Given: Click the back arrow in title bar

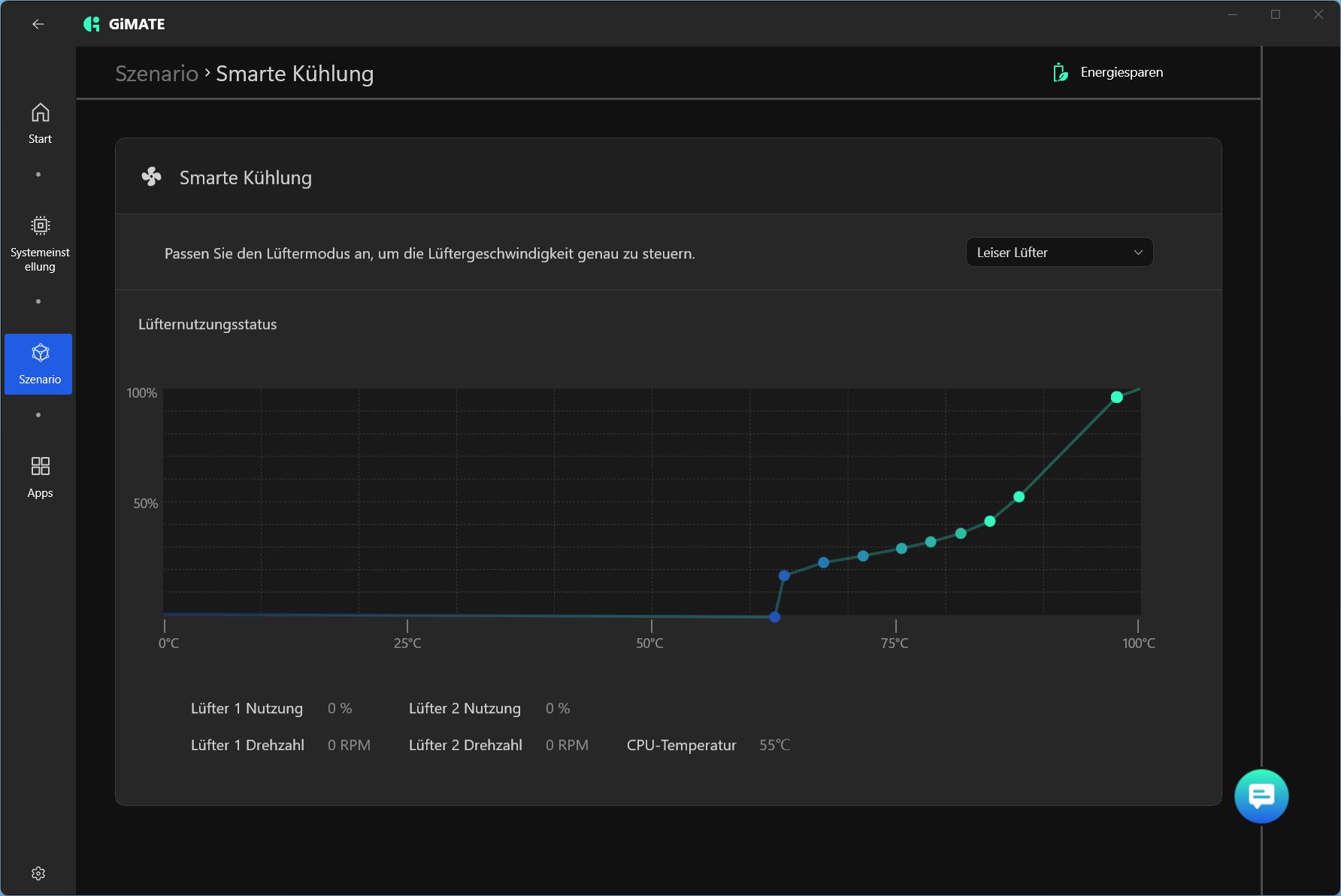Looking at the screenshot, I should pyautogui.click(x=38, y=24).
